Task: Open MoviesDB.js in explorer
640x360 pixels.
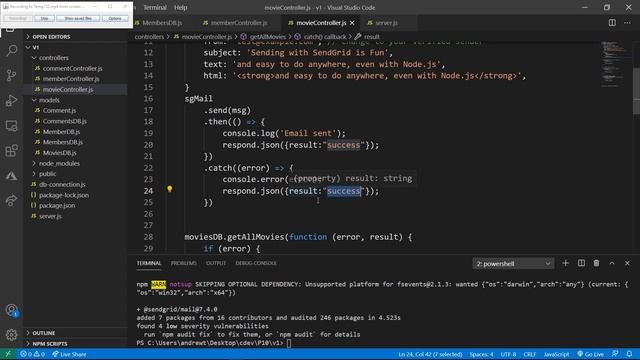Action: click(60, 153)
